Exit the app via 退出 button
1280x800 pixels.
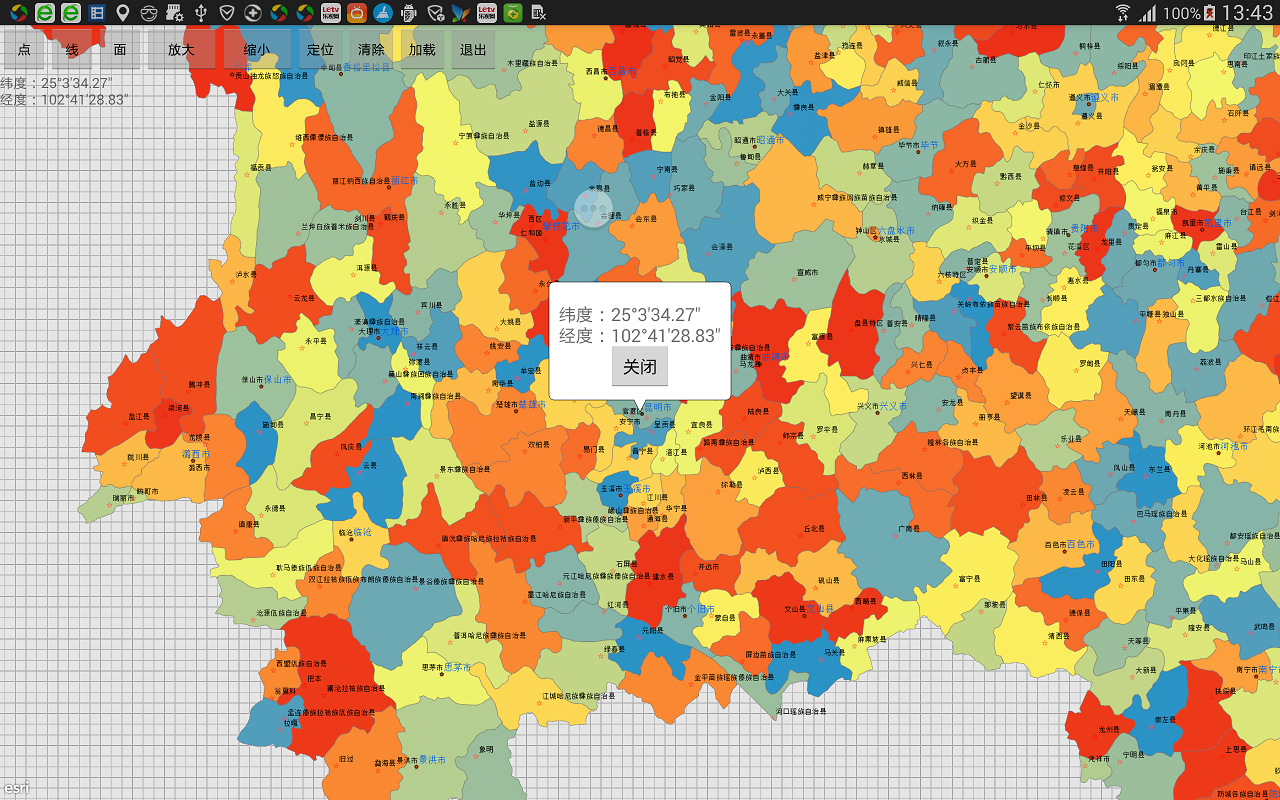473,50
